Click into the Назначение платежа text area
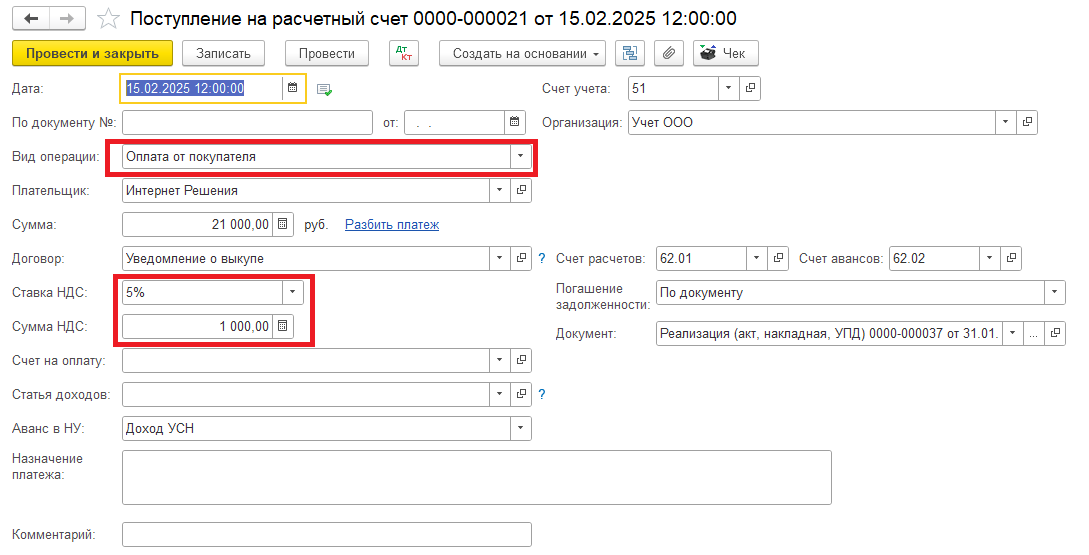Viewport: 1089px width, 555px height. [x=476, y=477]
